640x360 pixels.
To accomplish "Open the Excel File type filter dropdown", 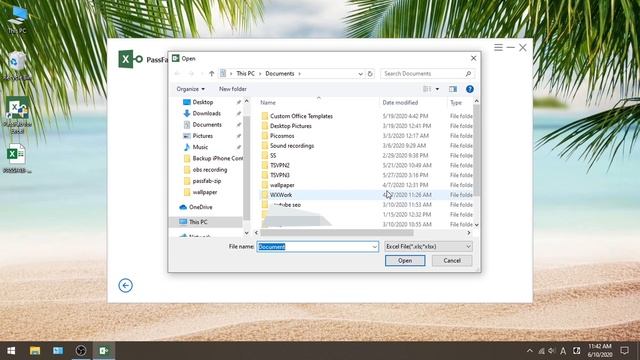I will pyautogui.click(x=428, y=247).
